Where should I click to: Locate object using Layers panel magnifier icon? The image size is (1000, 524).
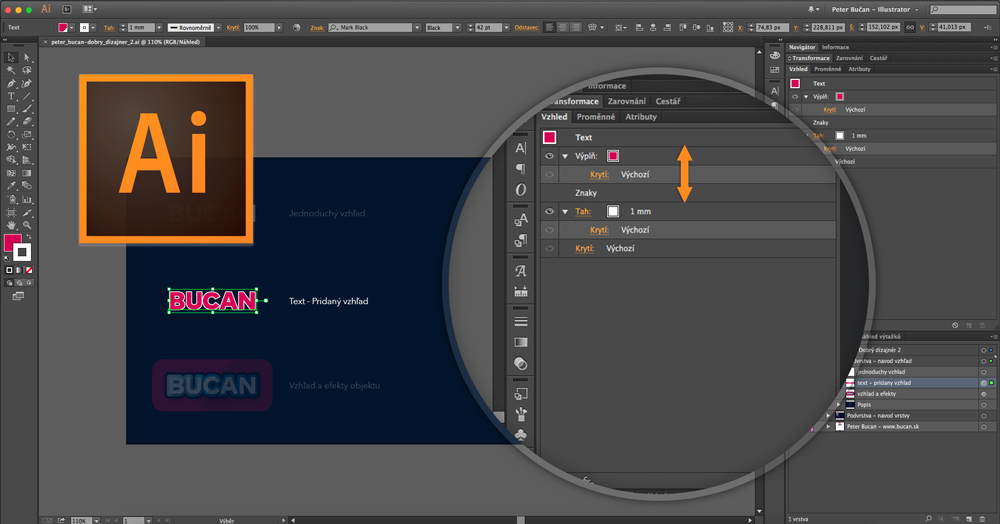929,519
